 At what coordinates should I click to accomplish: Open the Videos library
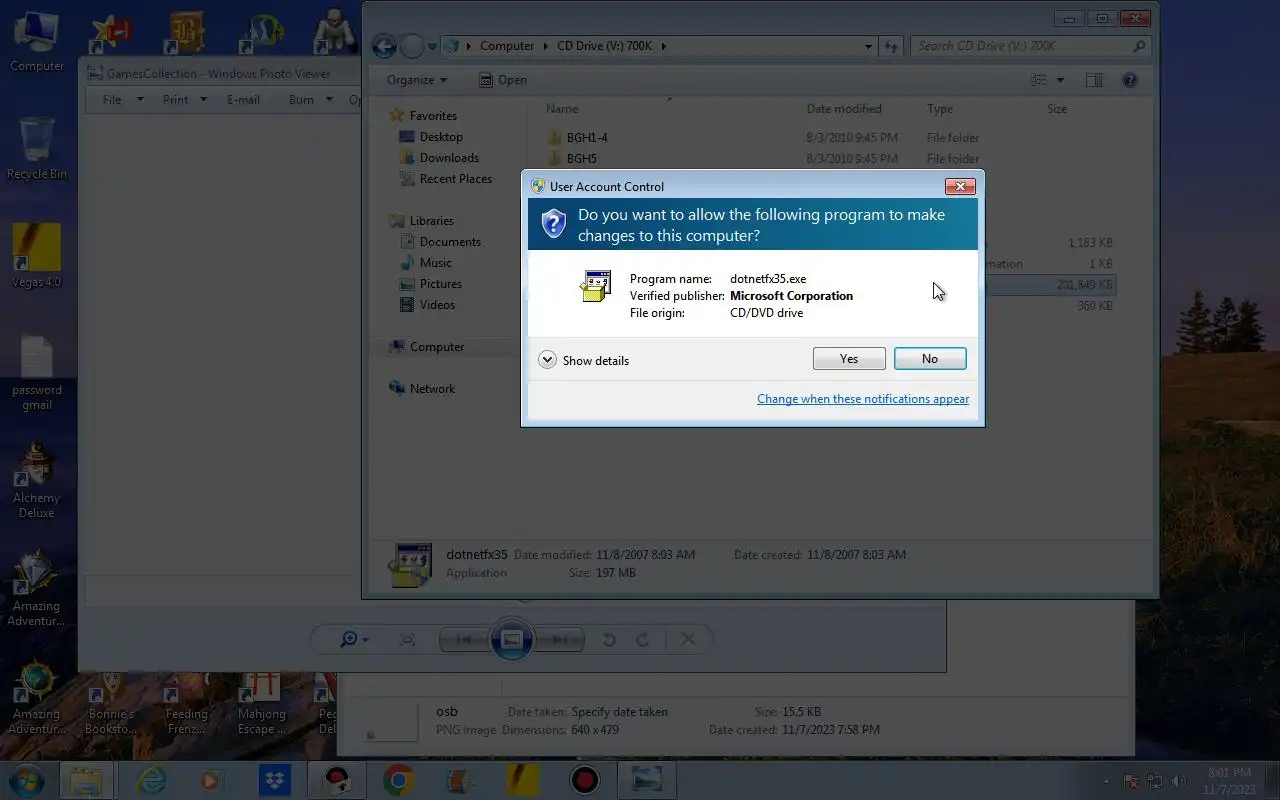coord(427,305)
